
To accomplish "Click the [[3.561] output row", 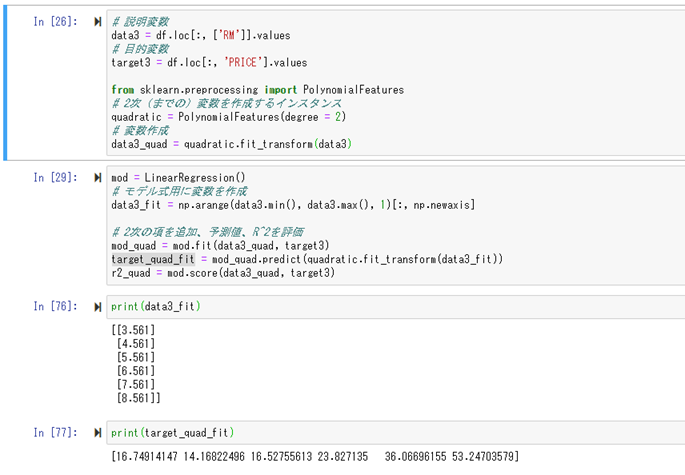I will point(133,330).
